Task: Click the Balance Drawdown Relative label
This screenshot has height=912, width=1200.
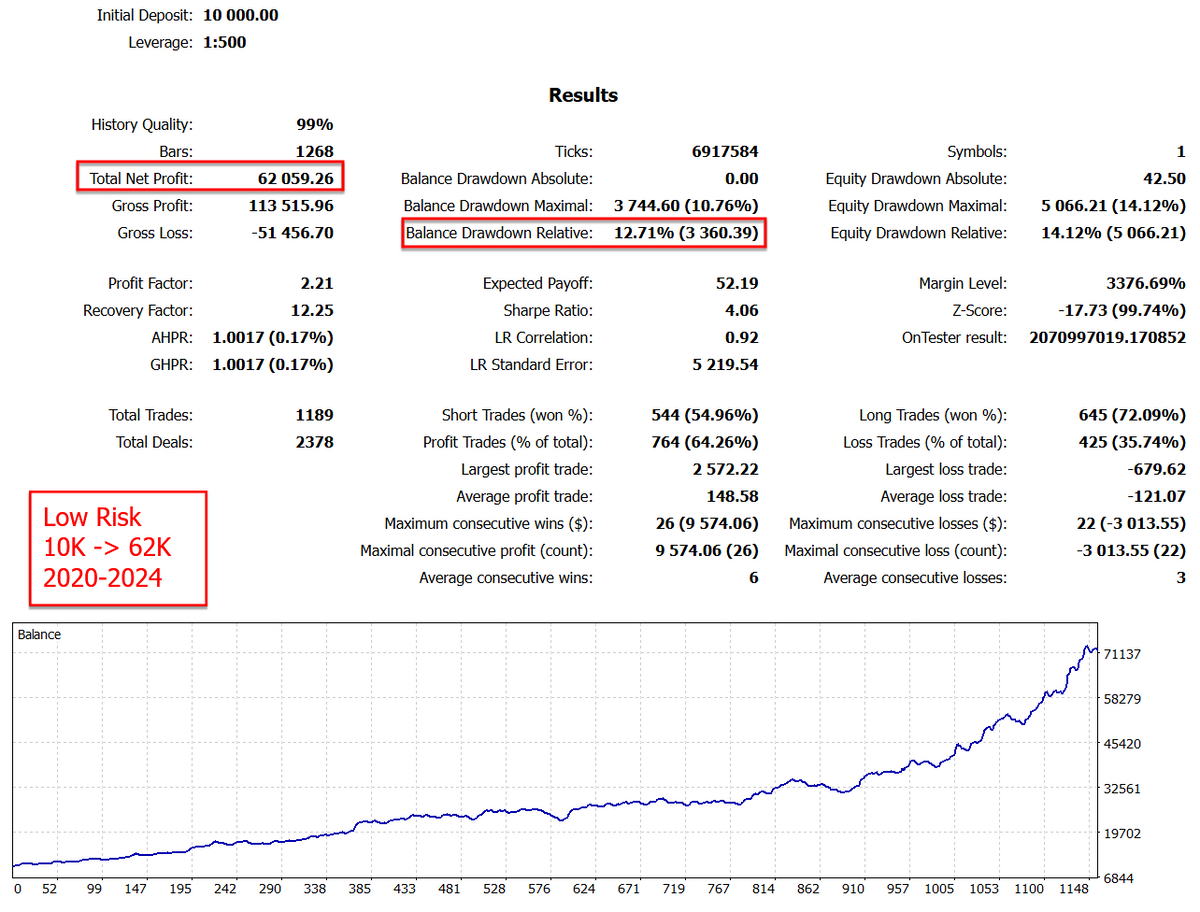Action: click(x=498, y=233)
